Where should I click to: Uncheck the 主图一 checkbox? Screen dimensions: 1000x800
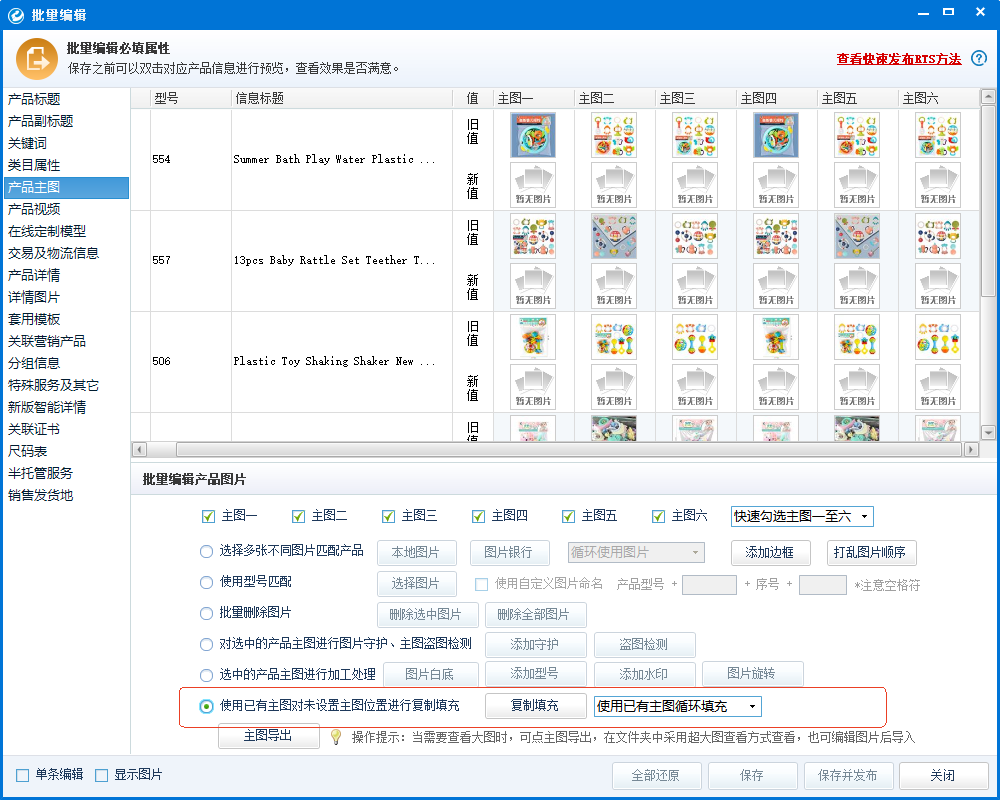207,517
